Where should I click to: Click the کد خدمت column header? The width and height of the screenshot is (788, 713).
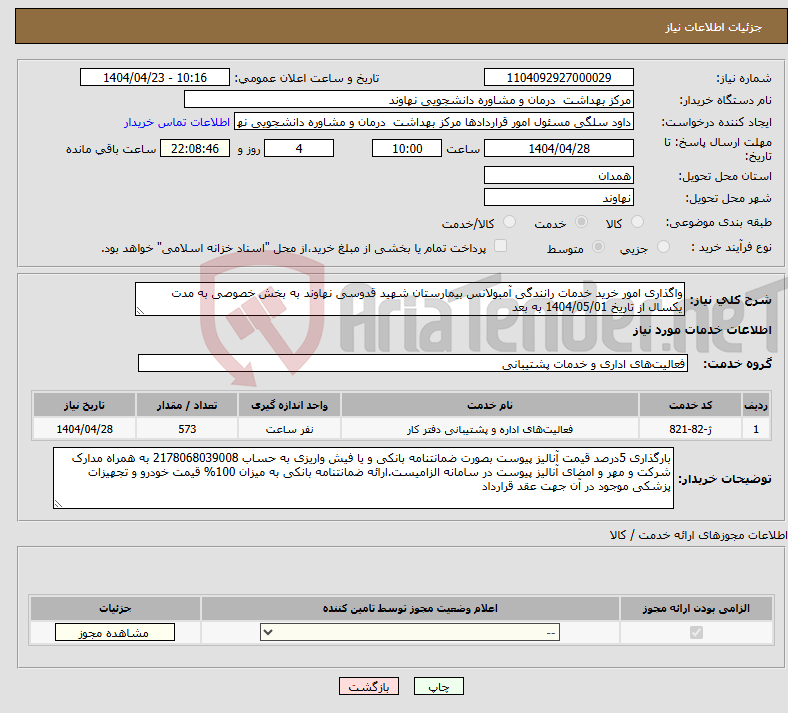coord(691,405)
